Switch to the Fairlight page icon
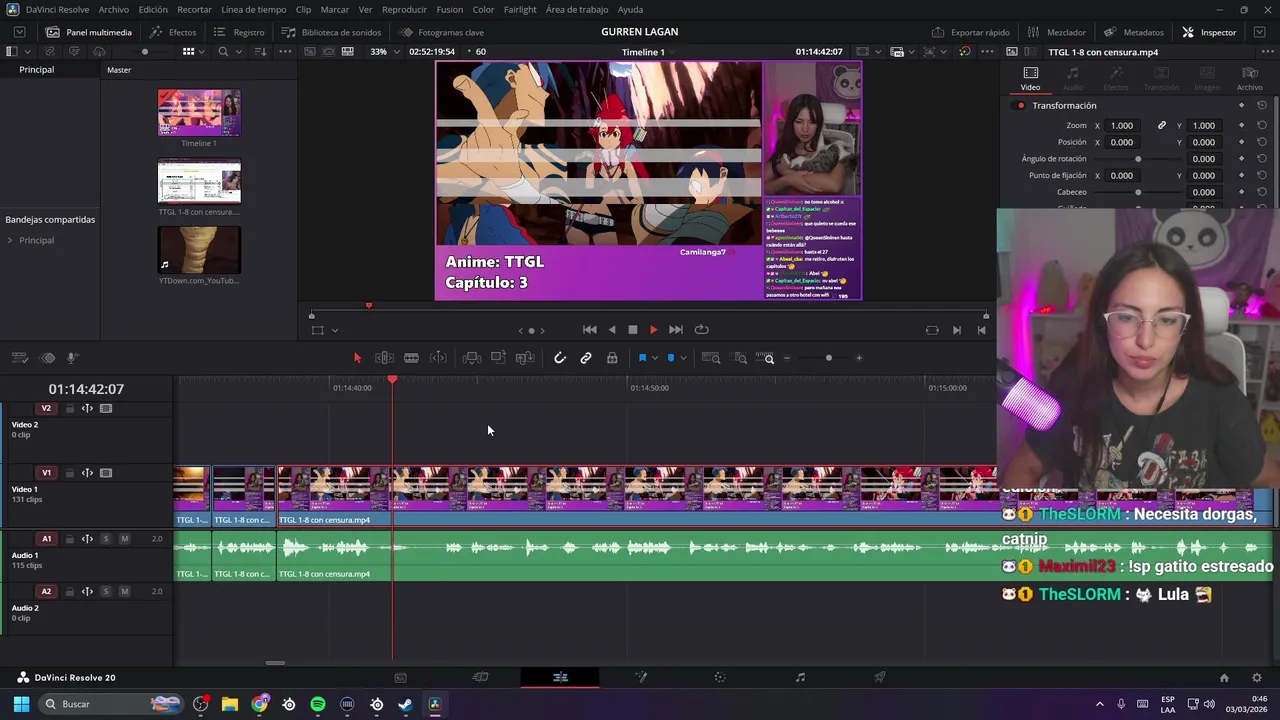Screen dimensions: 1280x720 coord(800,677)
